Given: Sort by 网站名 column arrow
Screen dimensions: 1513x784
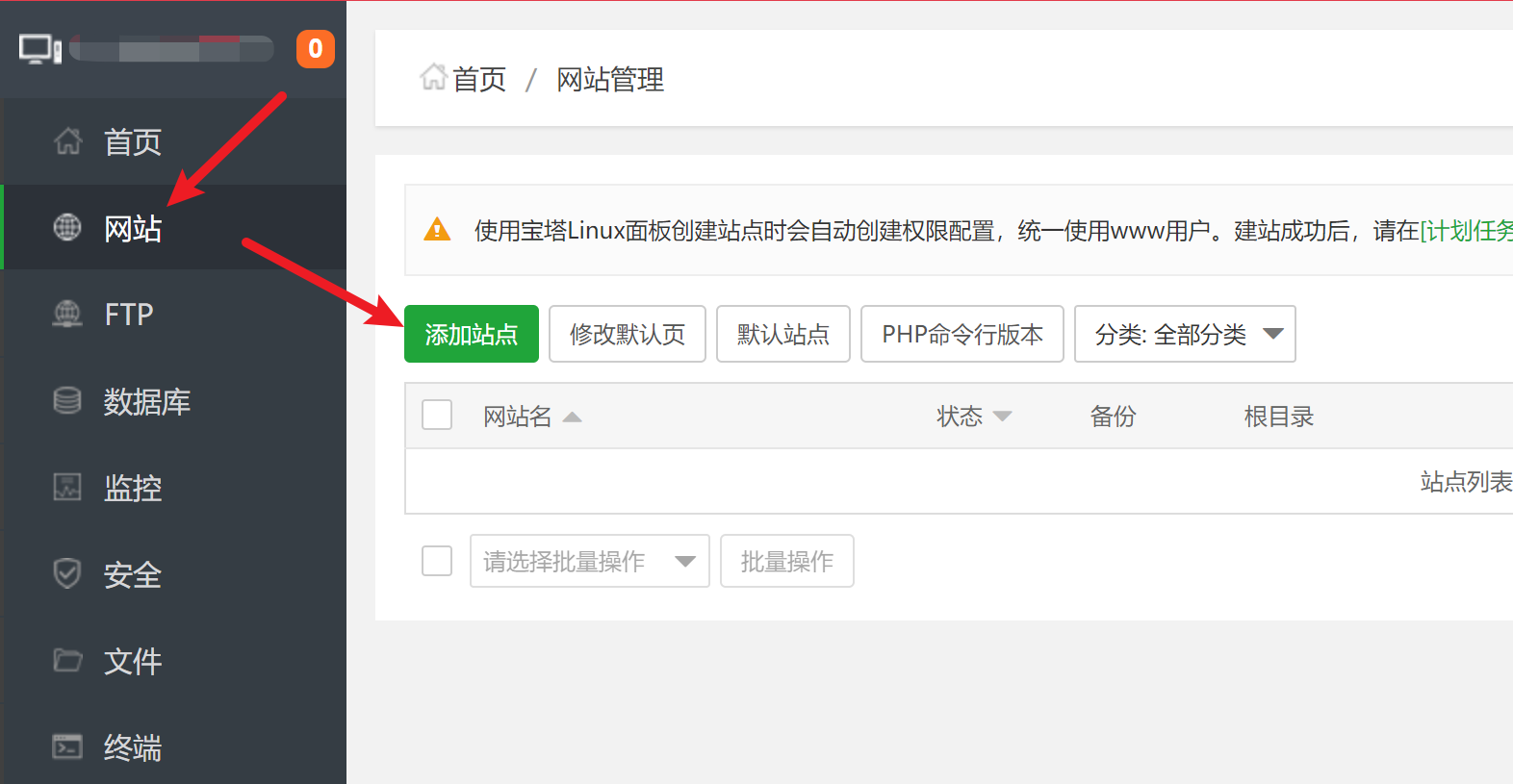Looking at the screenshot, I should 572,417.
